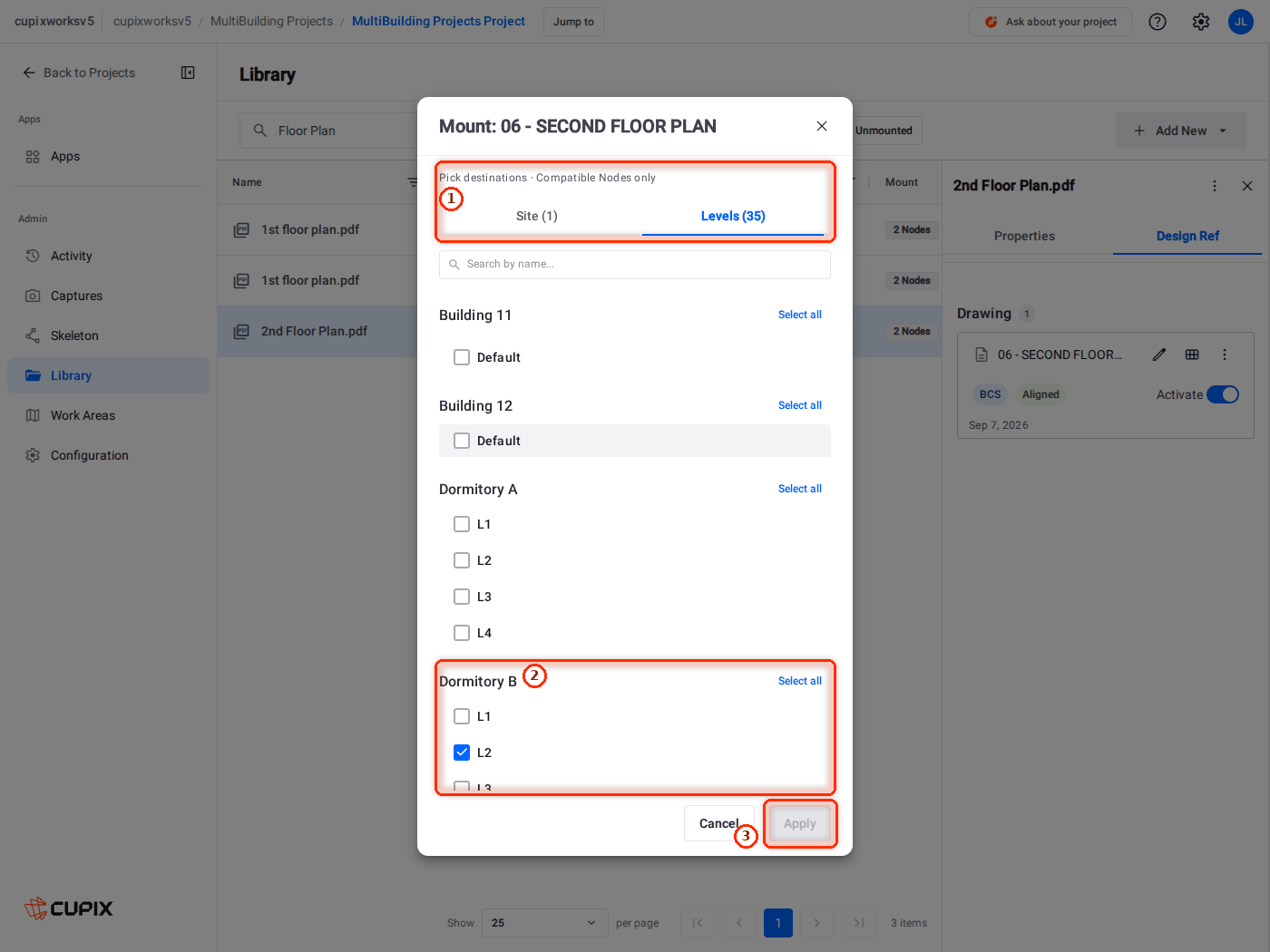Open the settings gear icon
This screenshot has height=952, width=1270.
[1201, 22]
